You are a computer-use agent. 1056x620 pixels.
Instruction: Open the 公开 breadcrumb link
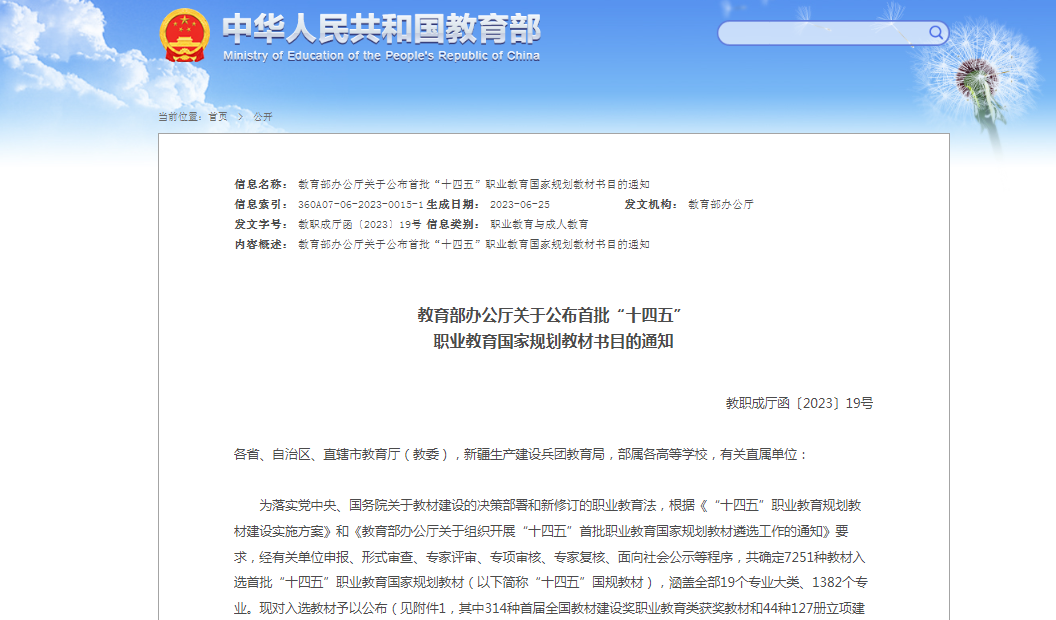tap(262, 117)
